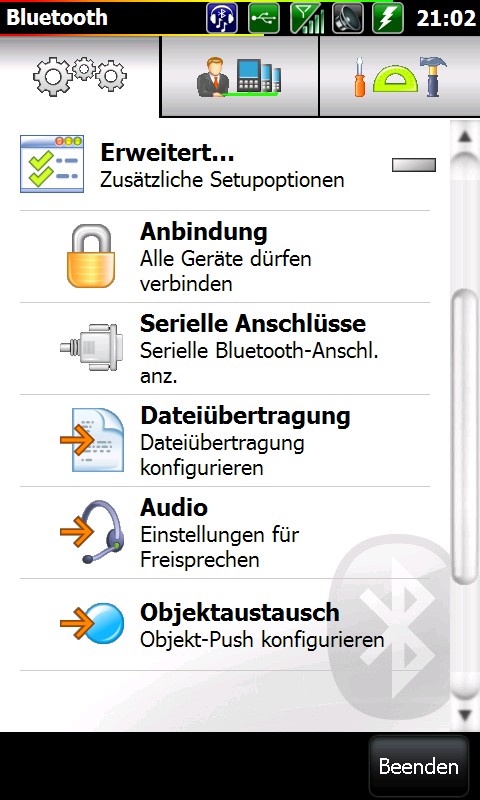Click the document Dateiübertragung icon
The width and height of the screenshot is (480, 800).
[92, 440]
